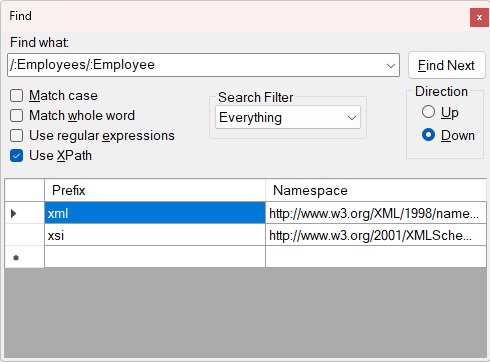Image resolution: width=490 pixels, height=362 pixels.
Task: Select the xml row via its arrow header
Action: [25, 213]
